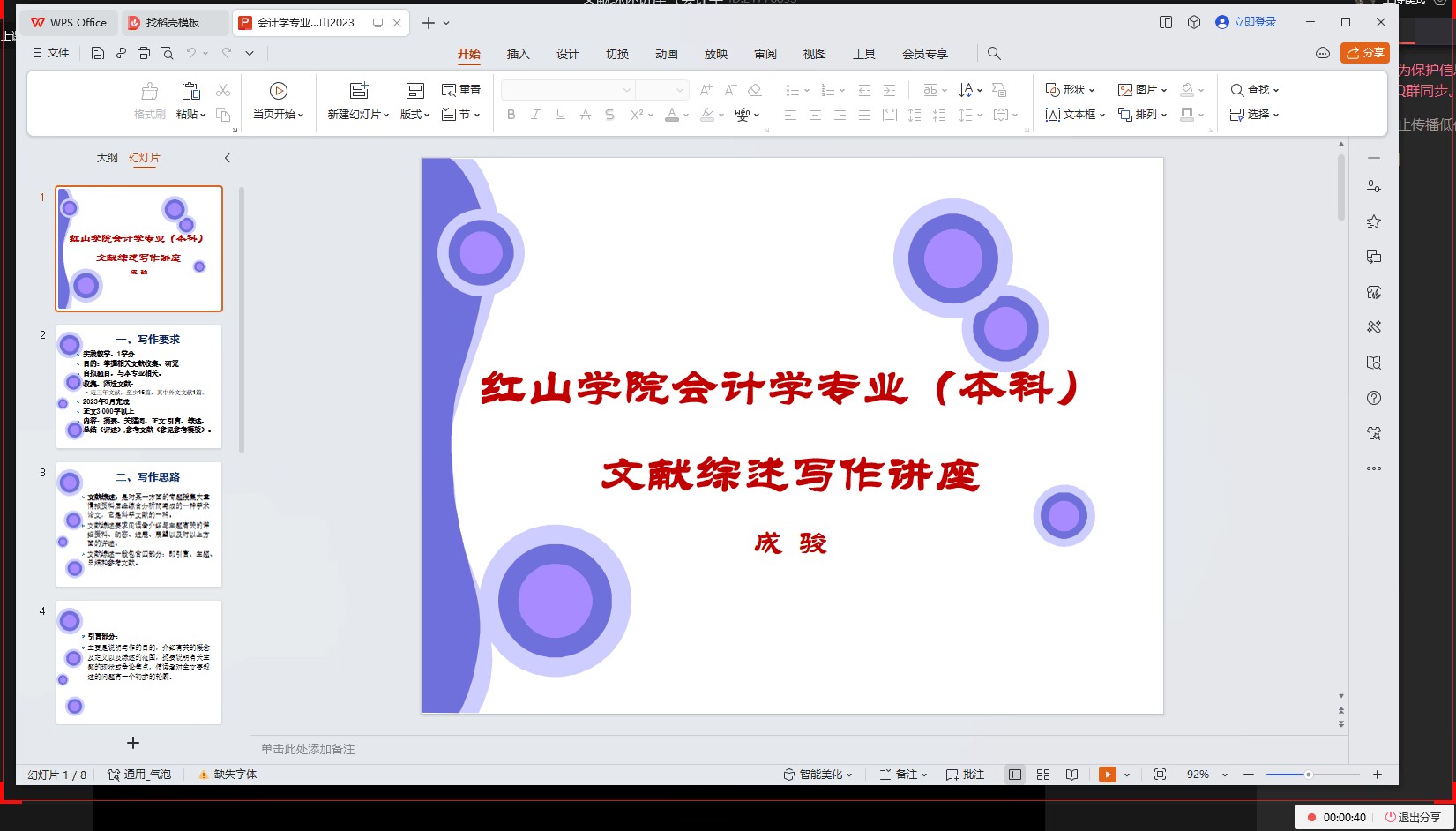The height and width of the screenshot is (831, 1456).
Task: Open the 形状 shapes dropdown
Action: point(1070,90)
